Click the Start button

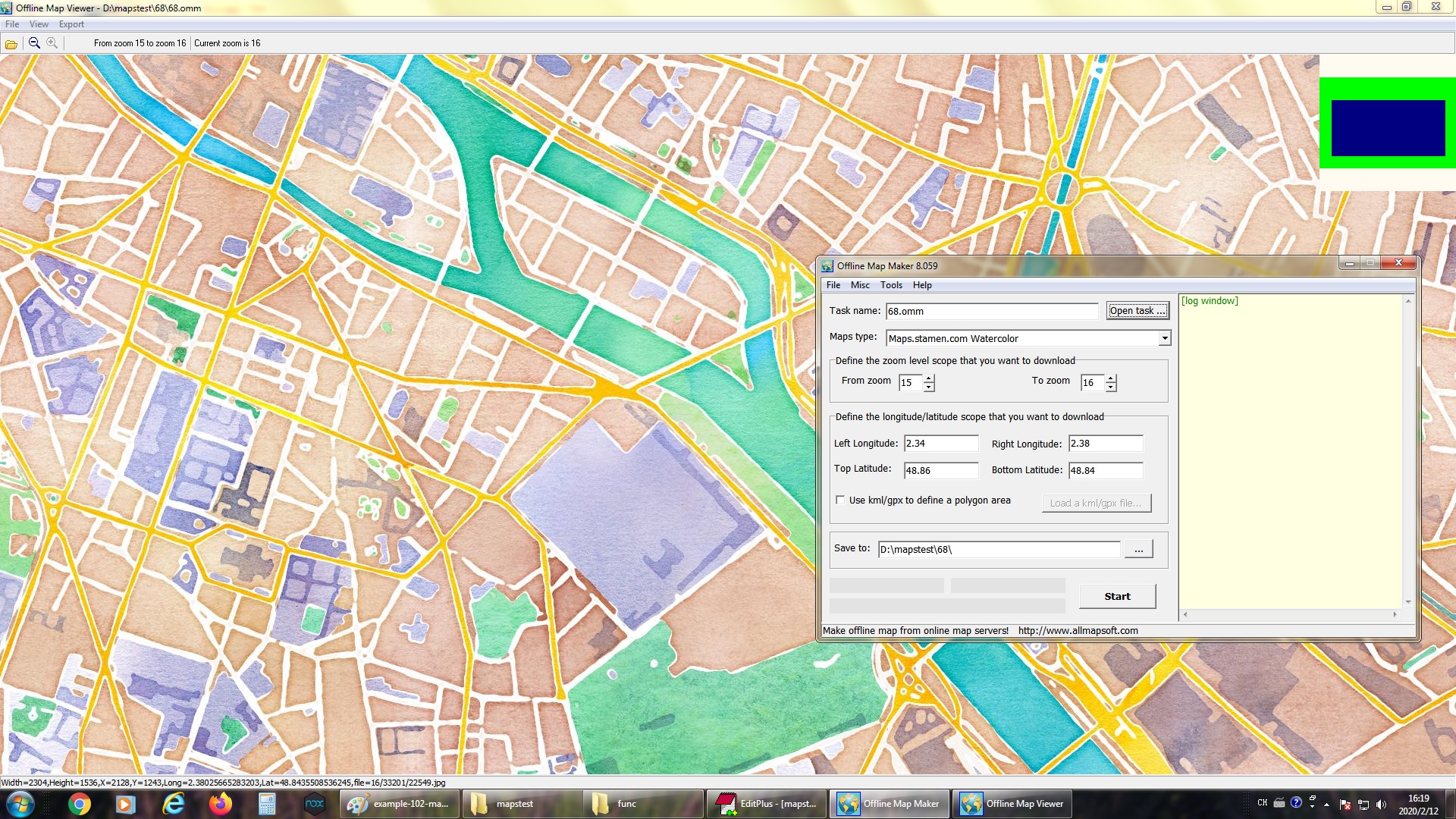tap(1117, 597)
